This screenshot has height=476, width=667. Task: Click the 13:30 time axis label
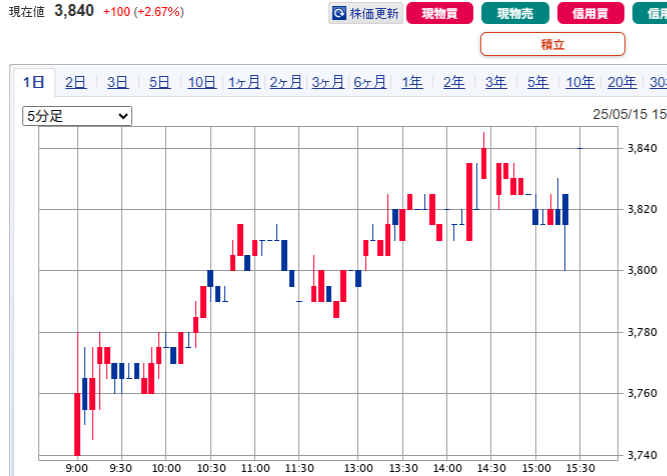pos(403,468)
